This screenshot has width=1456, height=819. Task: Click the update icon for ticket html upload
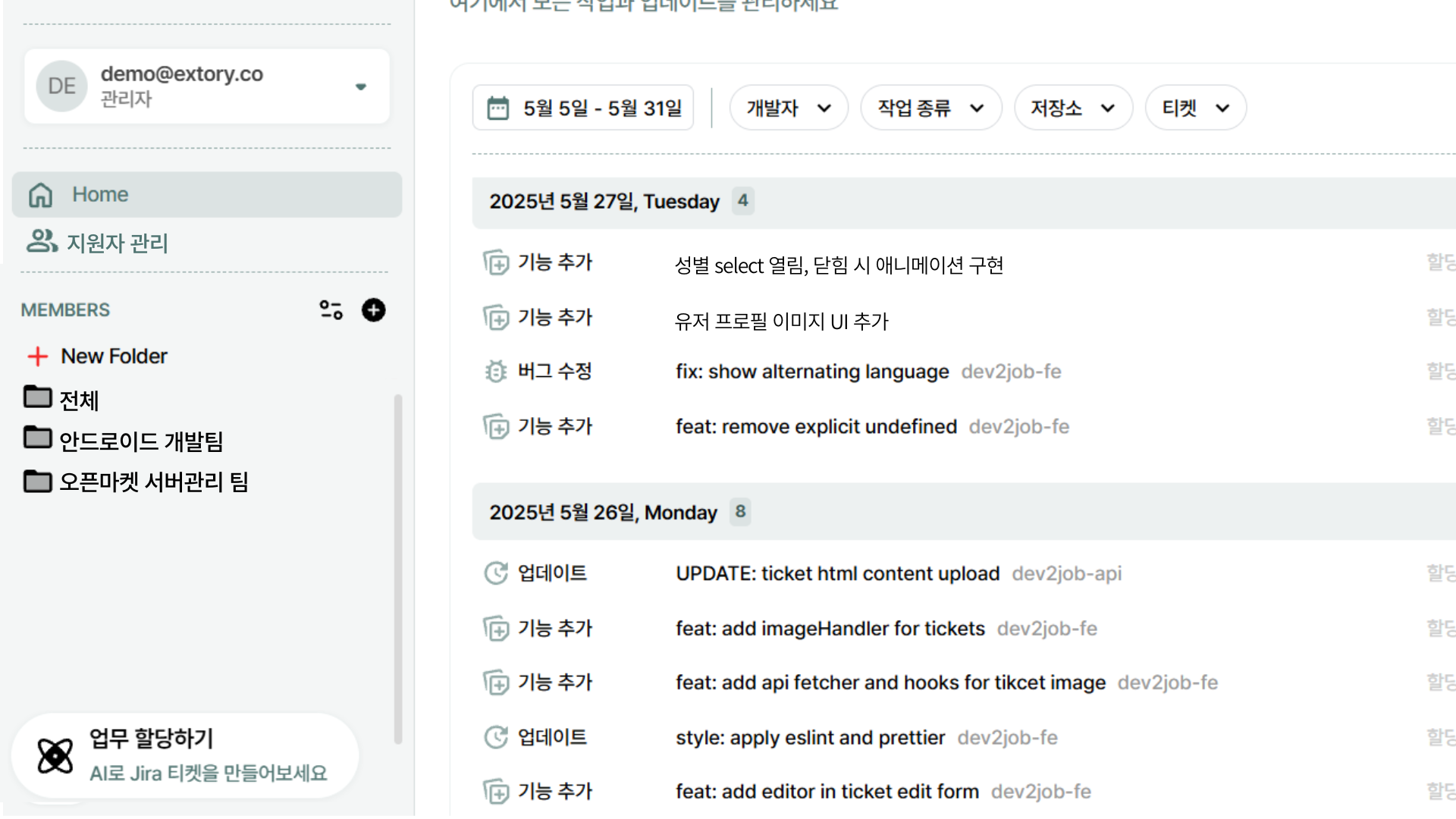pyautogui.click(x=496, y=573)
